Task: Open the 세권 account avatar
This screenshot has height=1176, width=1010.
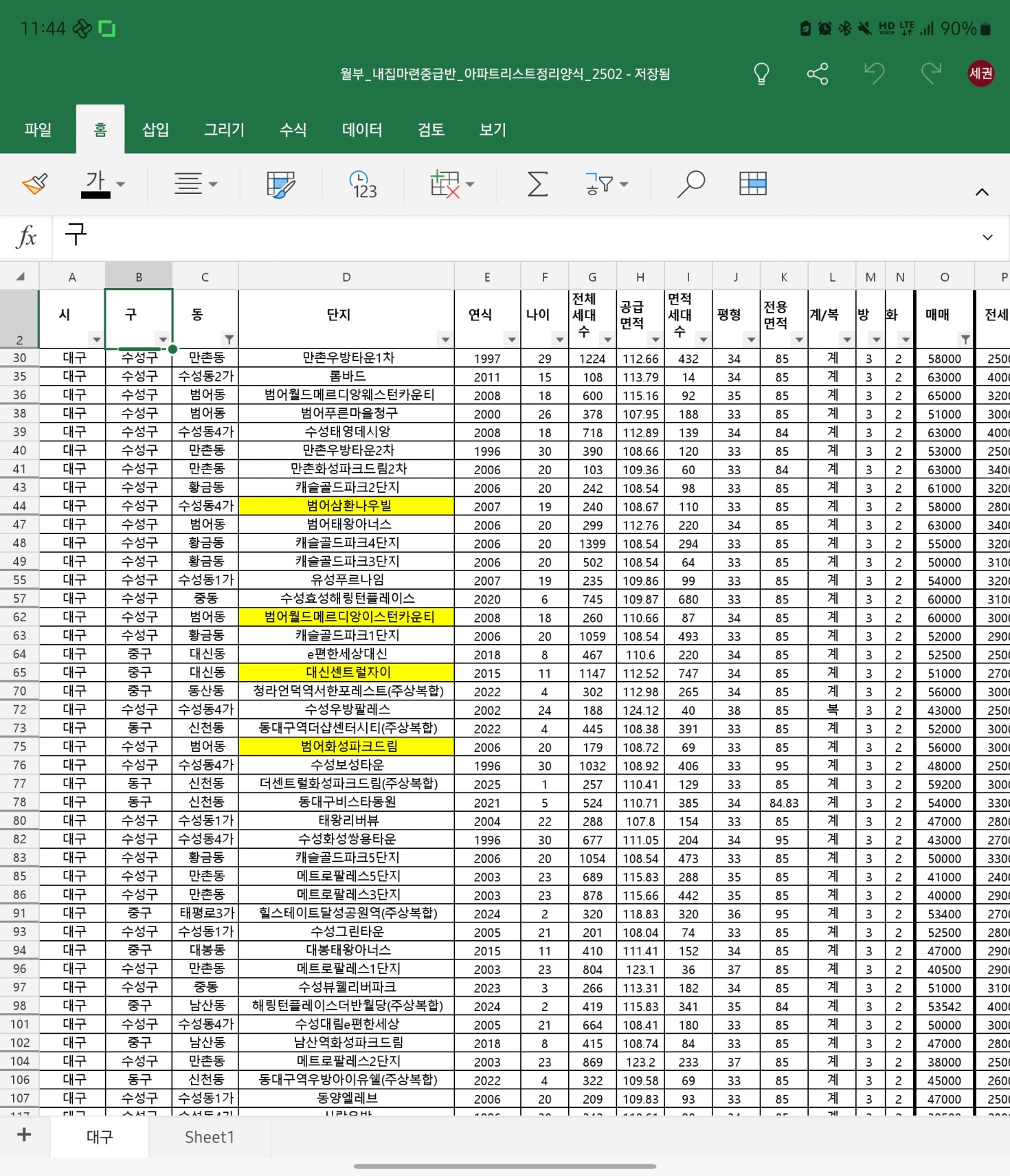Action: click(981, 73)
